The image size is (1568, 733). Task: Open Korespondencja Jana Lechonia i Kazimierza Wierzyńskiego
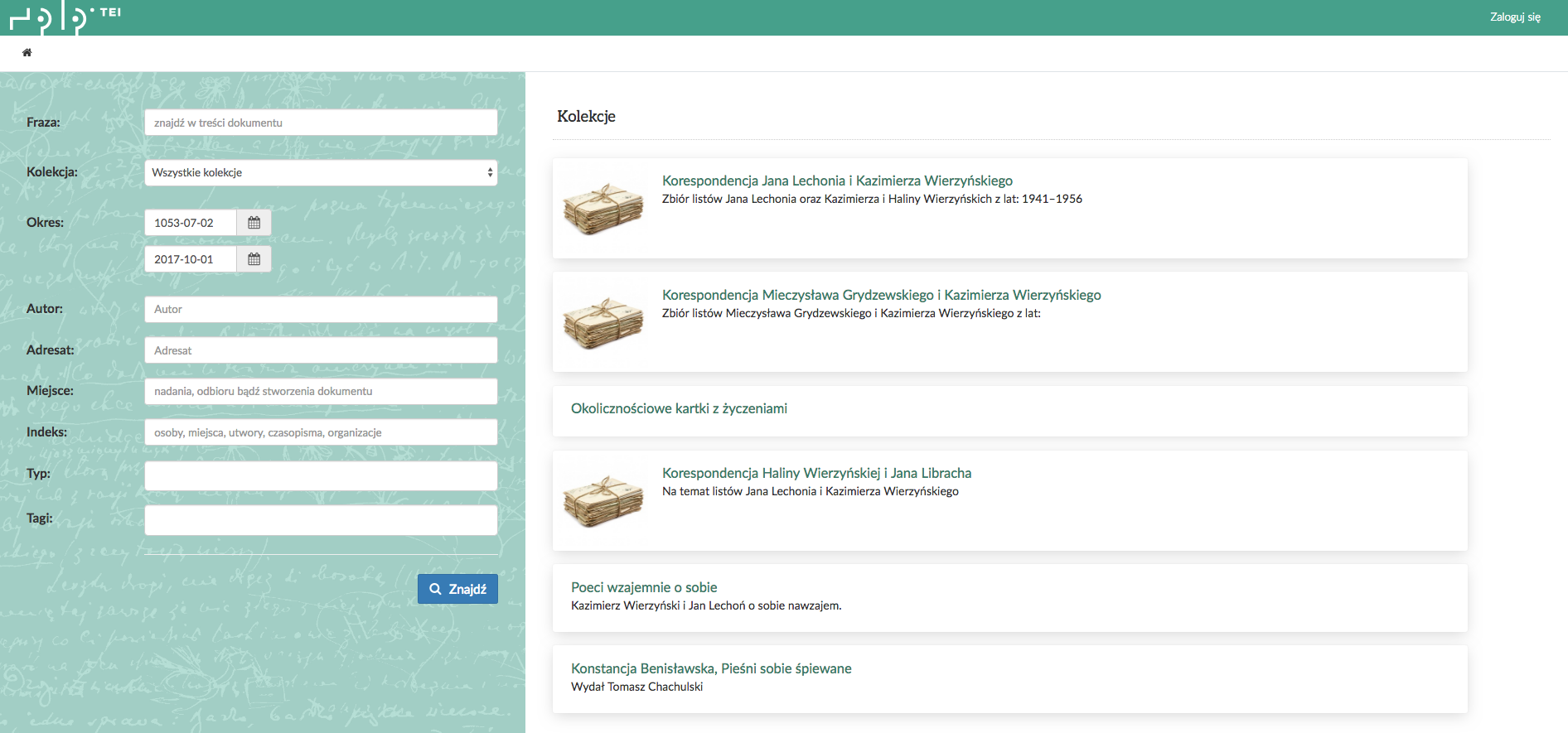point(837,181)
